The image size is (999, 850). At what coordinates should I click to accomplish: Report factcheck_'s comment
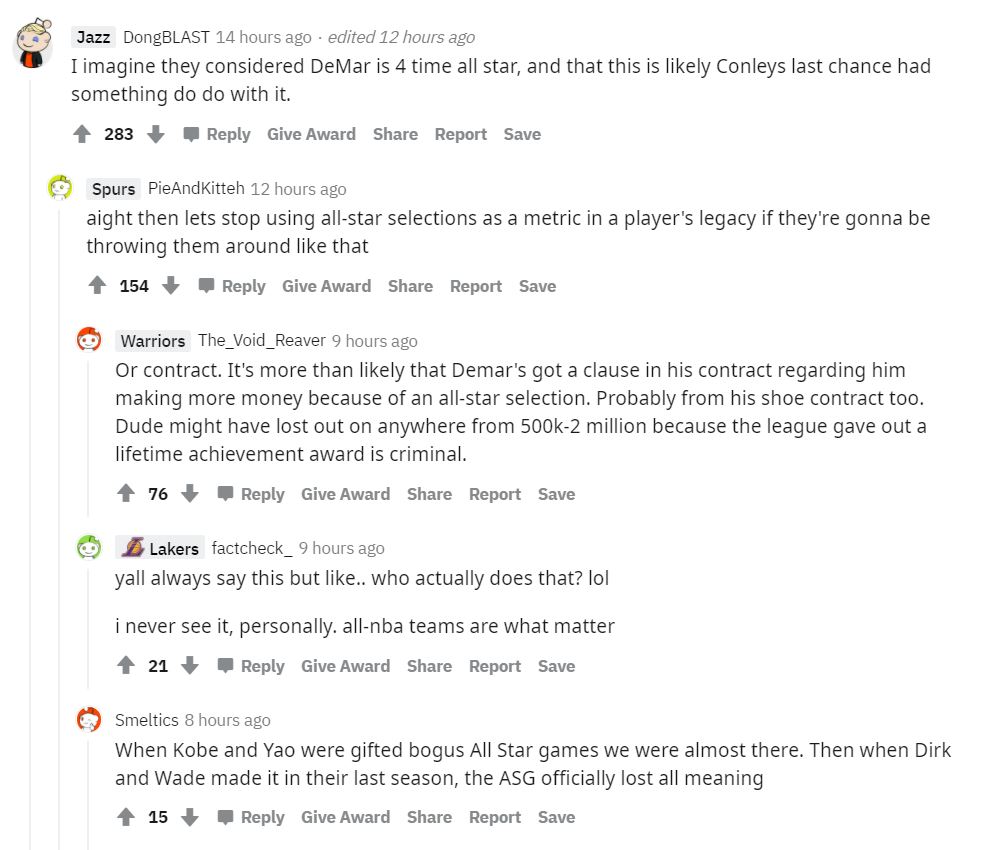[x=495, y=666]
